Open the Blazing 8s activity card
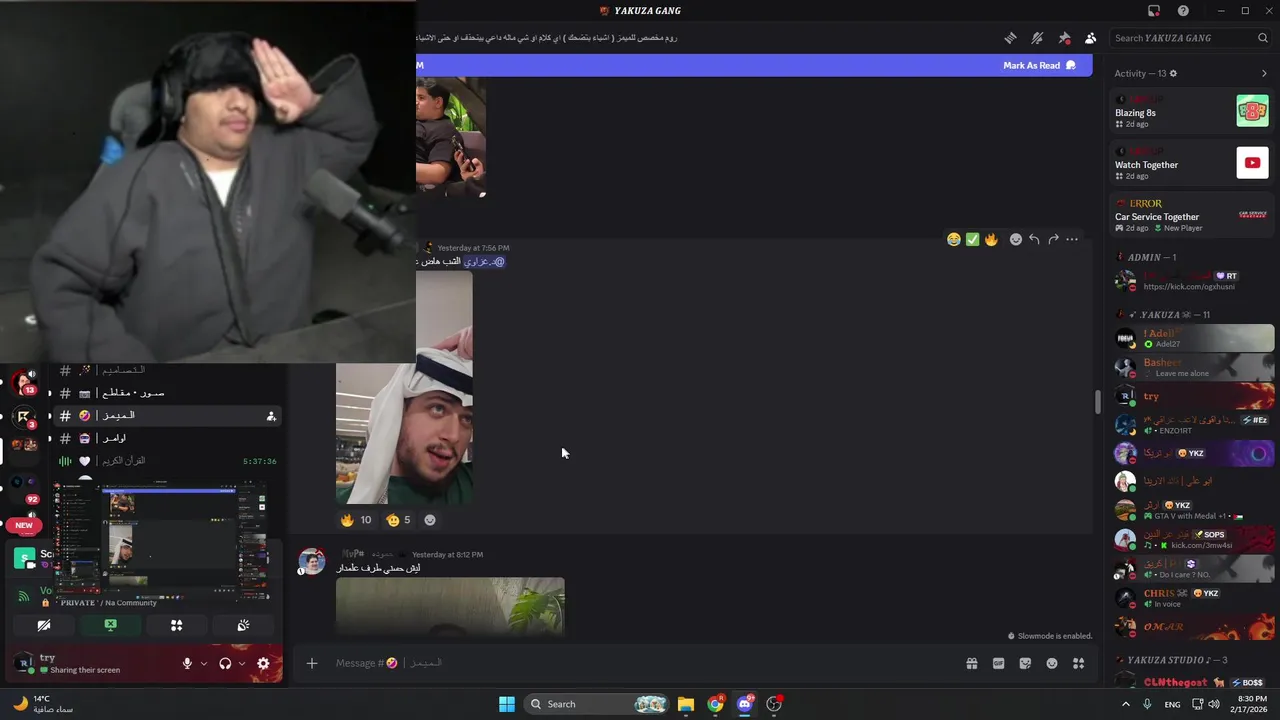This screenshot has height=720, width=1280. [x=1192, y=111]
